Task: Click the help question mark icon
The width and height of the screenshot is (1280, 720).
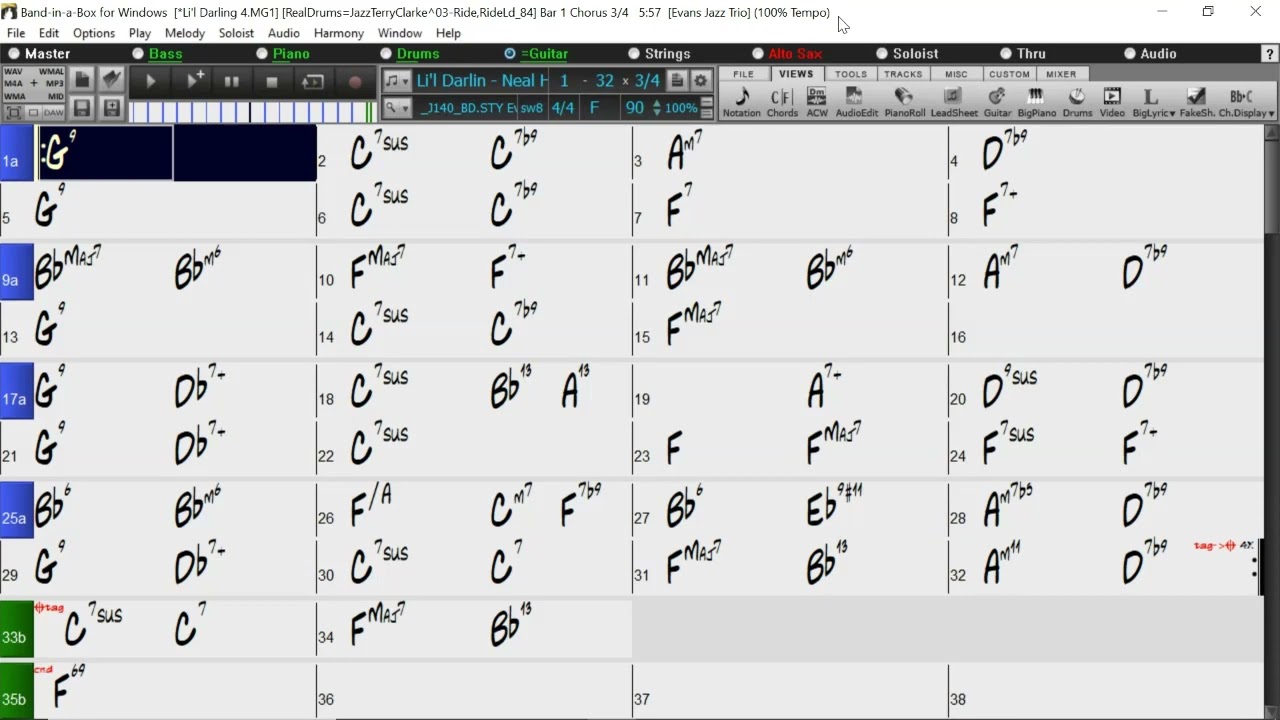Action: point(1269,54)
